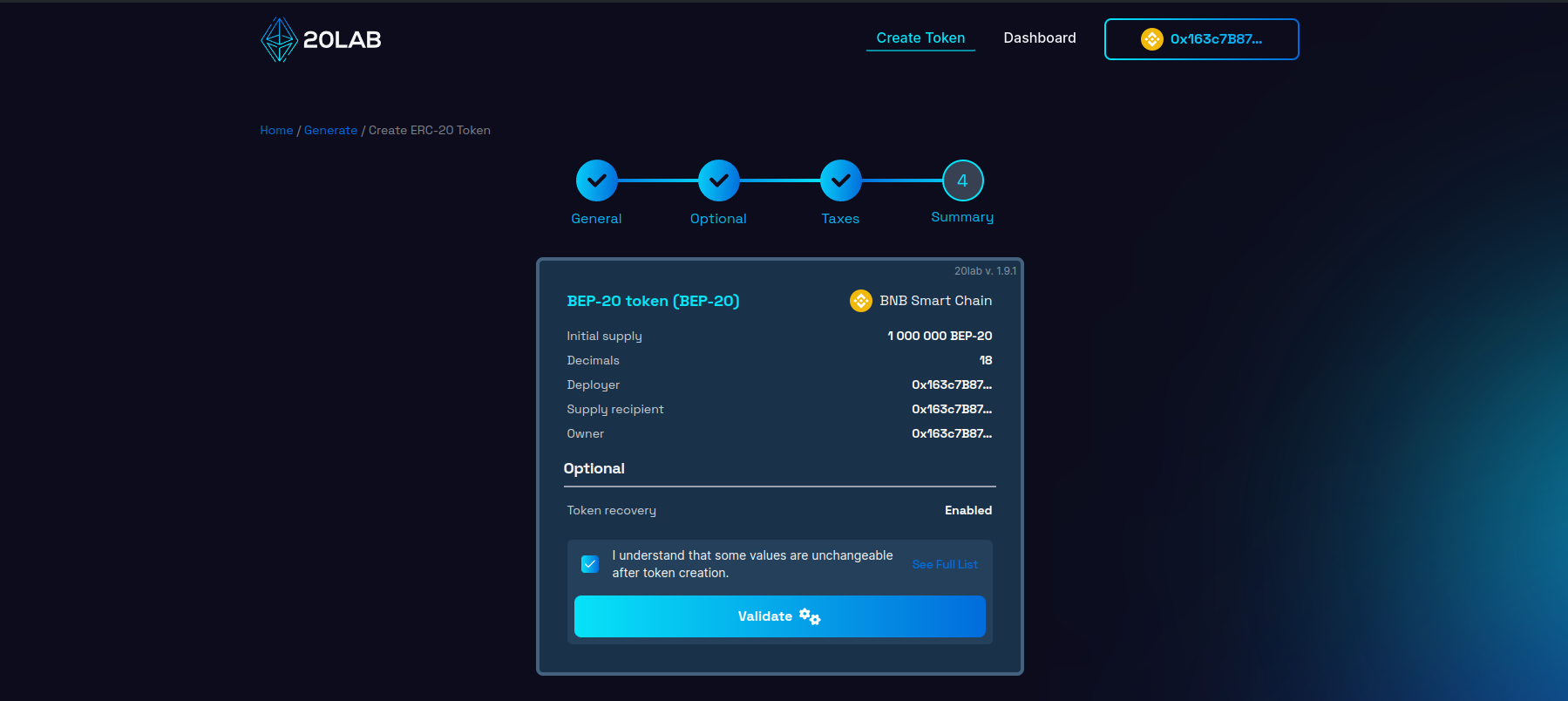Click the Token recovery Enabled value
1568x701 pixels.
click(968, 510)
